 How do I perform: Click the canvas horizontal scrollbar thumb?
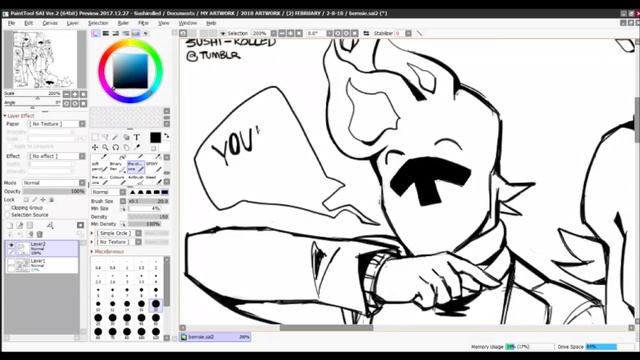pyautogui.click(x=326, y=328)
